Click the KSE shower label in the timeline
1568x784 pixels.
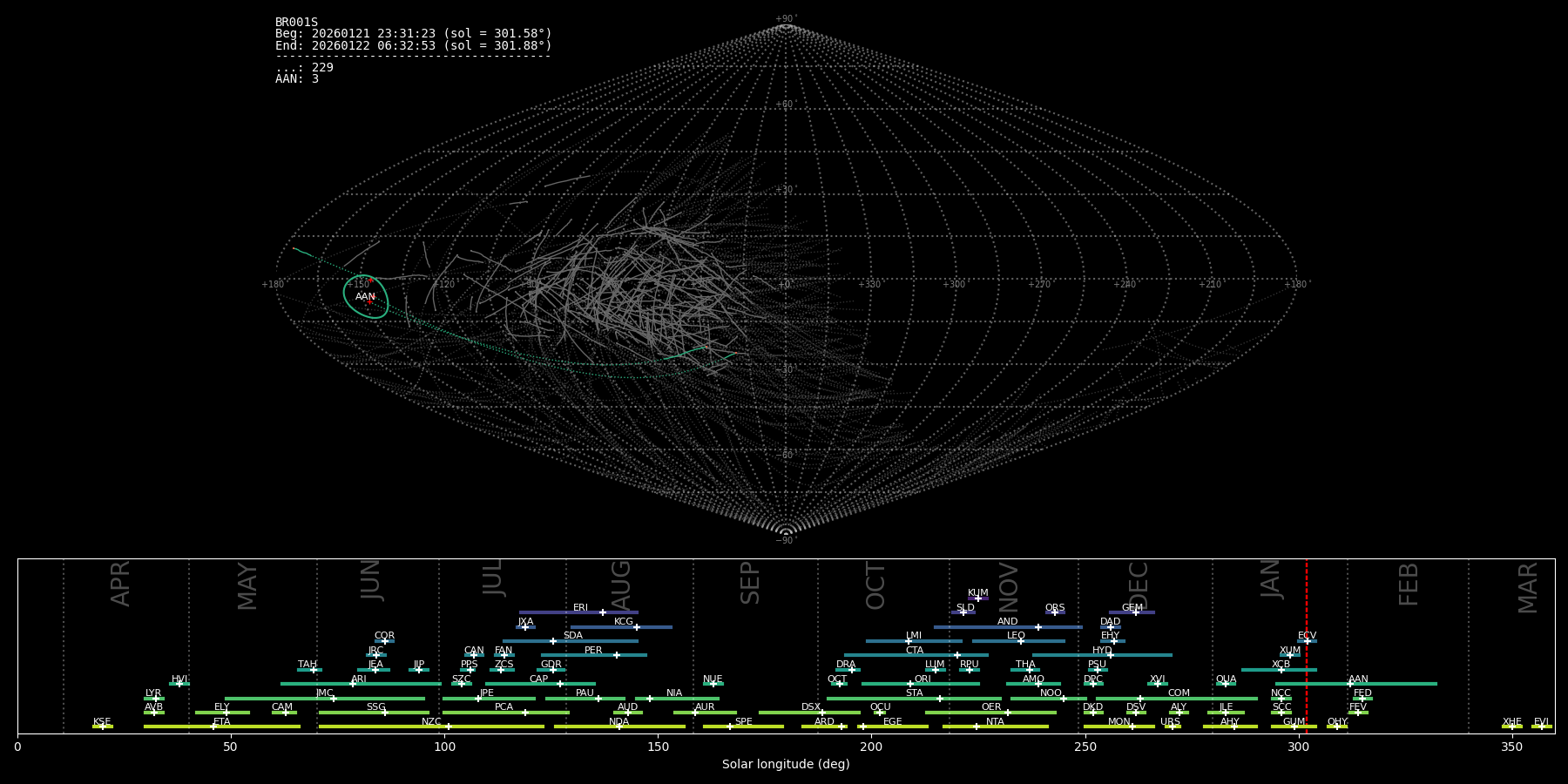pyautogui.click(x=102, y=722)
